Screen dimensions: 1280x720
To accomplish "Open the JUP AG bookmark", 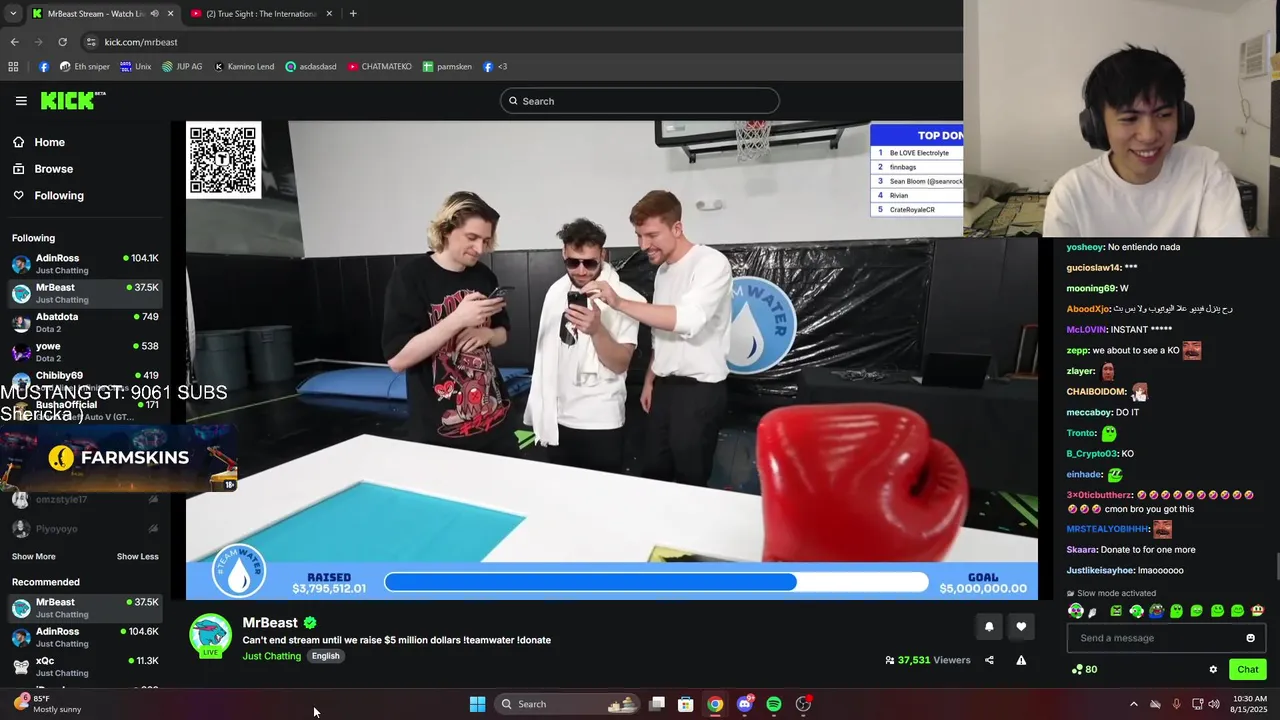I will pos(182,67).
